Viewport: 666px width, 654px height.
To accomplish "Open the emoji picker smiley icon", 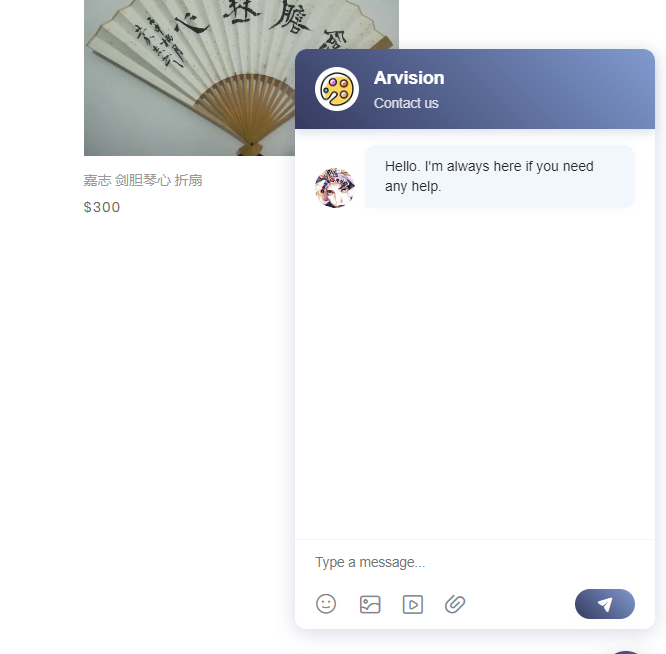I will [326, 603].
